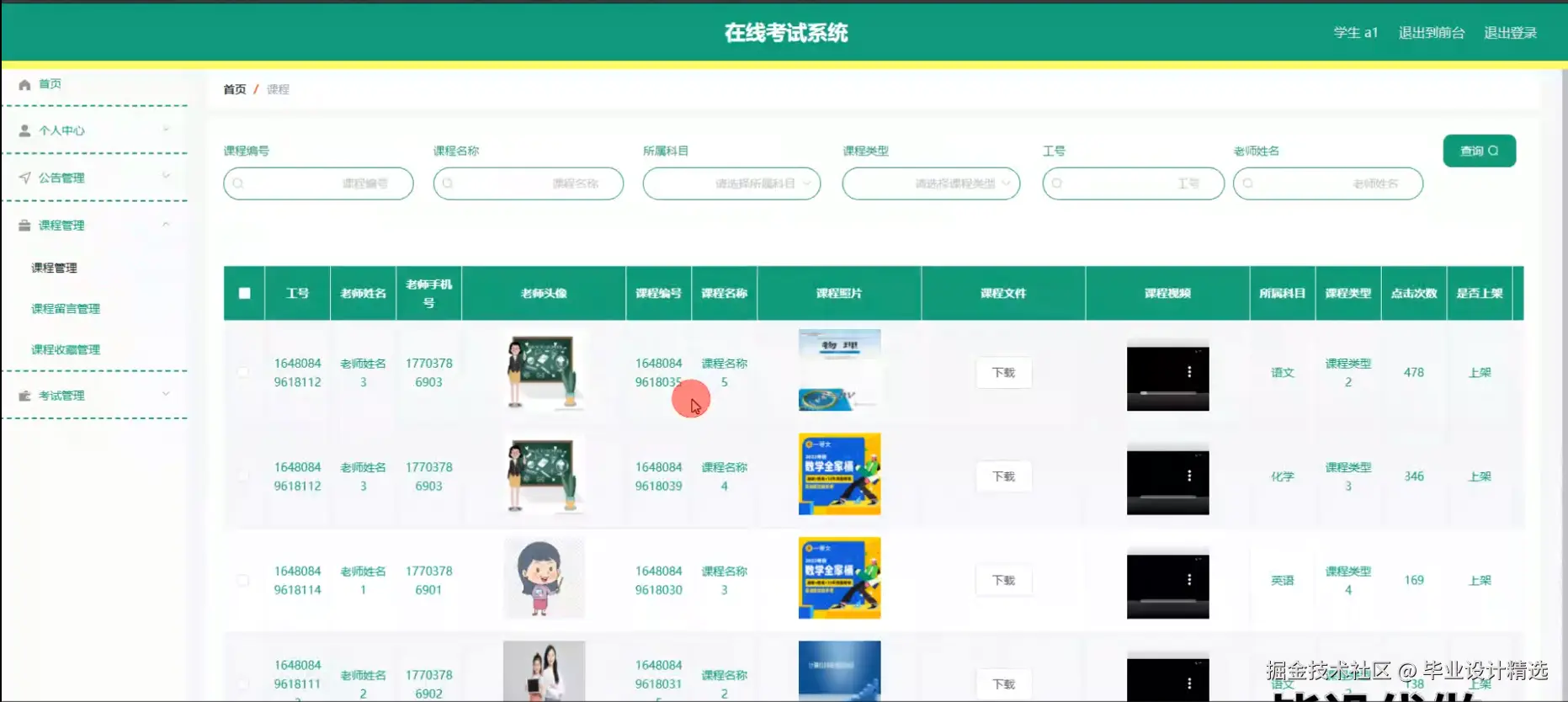Click the video progress bar in 课程名称3 row
The height and width of the screenshot is (702, 1568).
[1167, 601]
